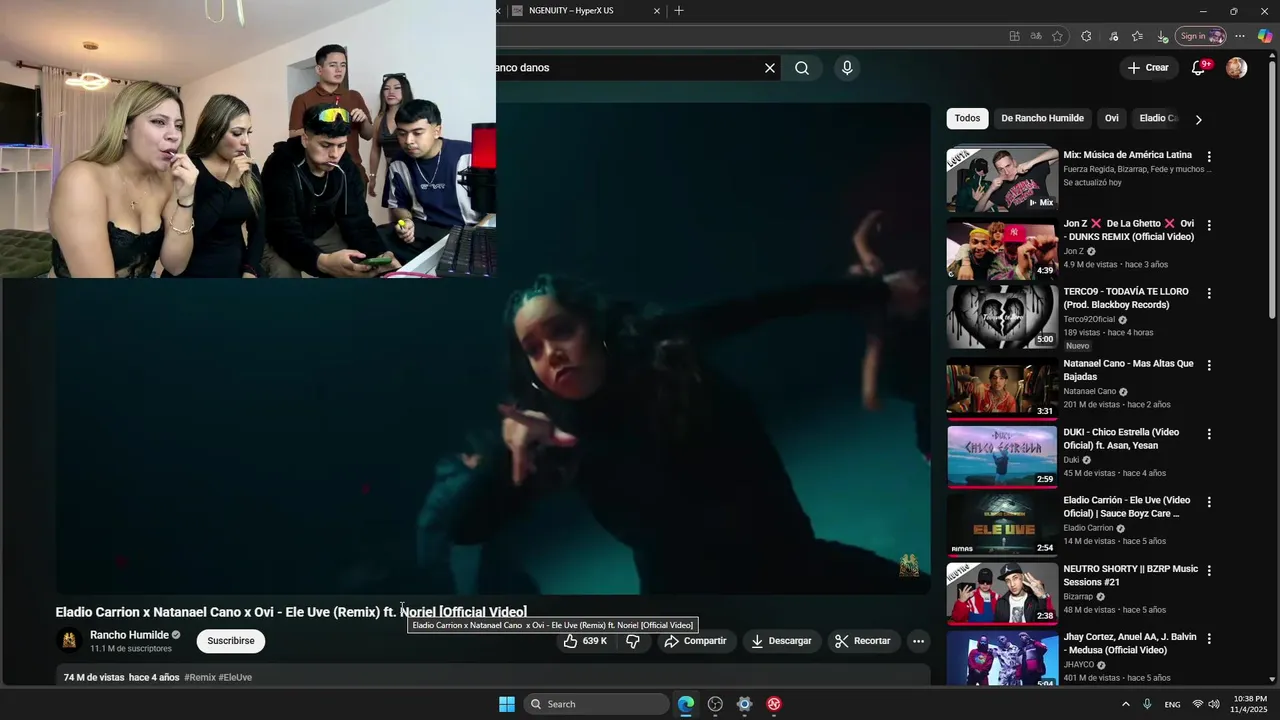Open options for NEUTRO SHORTY BZRP session
Image resolution: width=1280 pixels, height=720 pixels.
pos(1209,570)
